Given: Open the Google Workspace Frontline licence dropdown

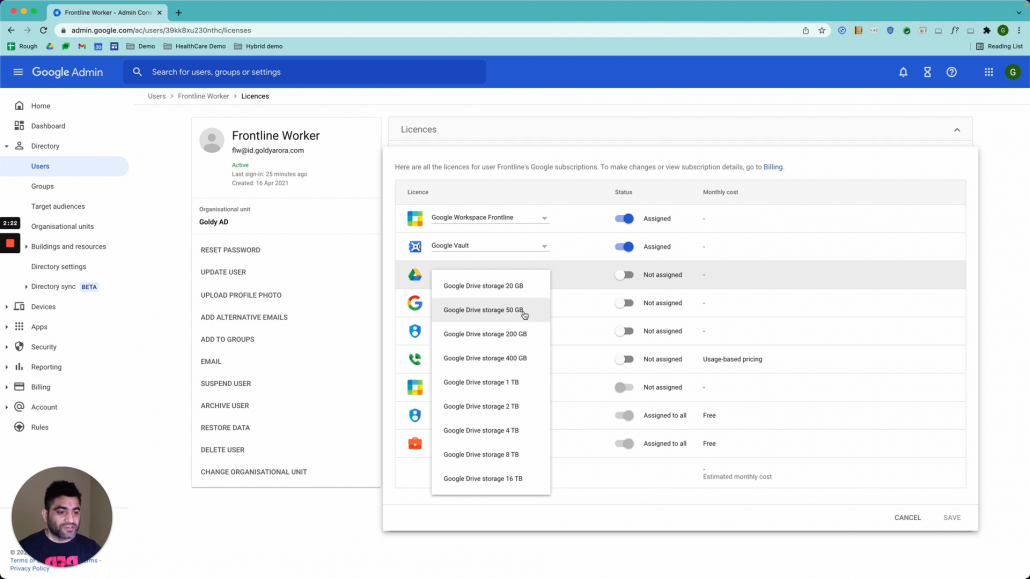Looking at the screenshot, I should point(489,218).
